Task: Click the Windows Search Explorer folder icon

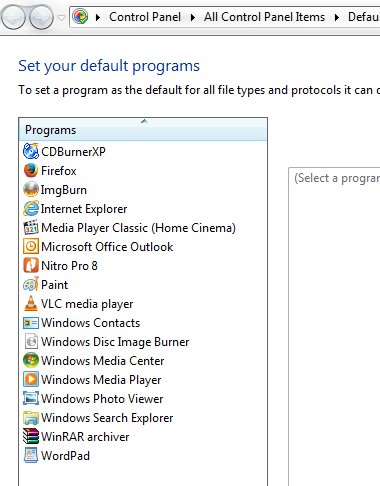Action: tap(31, 418)
